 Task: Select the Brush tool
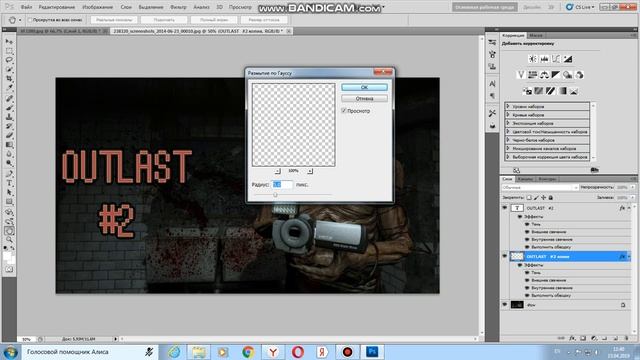(x=9, y=108)
